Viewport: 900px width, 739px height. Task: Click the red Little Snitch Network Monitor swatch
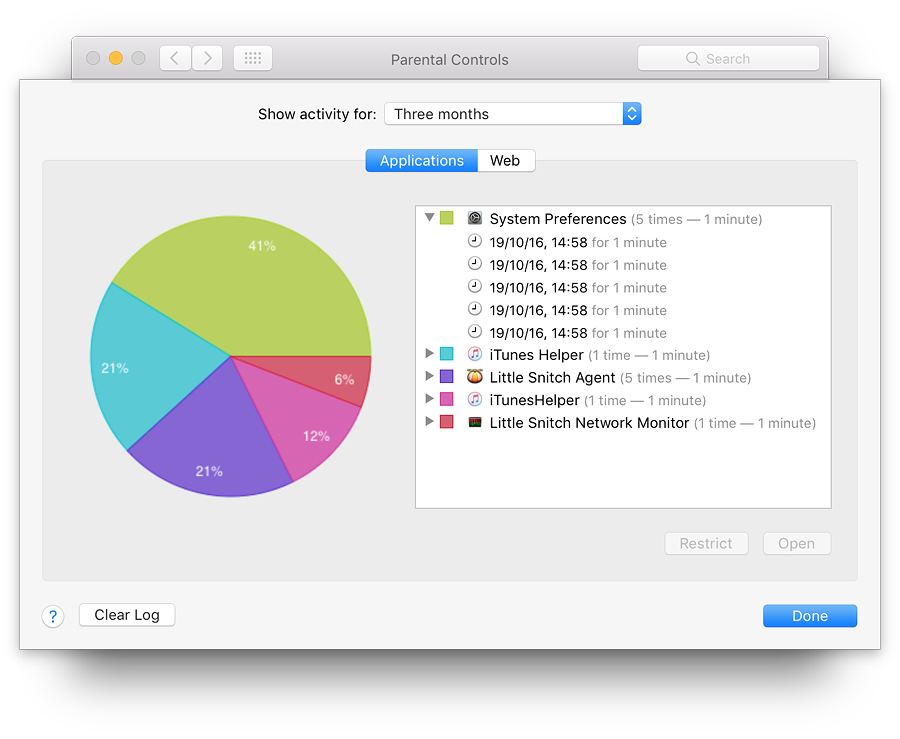coord(447,422)
